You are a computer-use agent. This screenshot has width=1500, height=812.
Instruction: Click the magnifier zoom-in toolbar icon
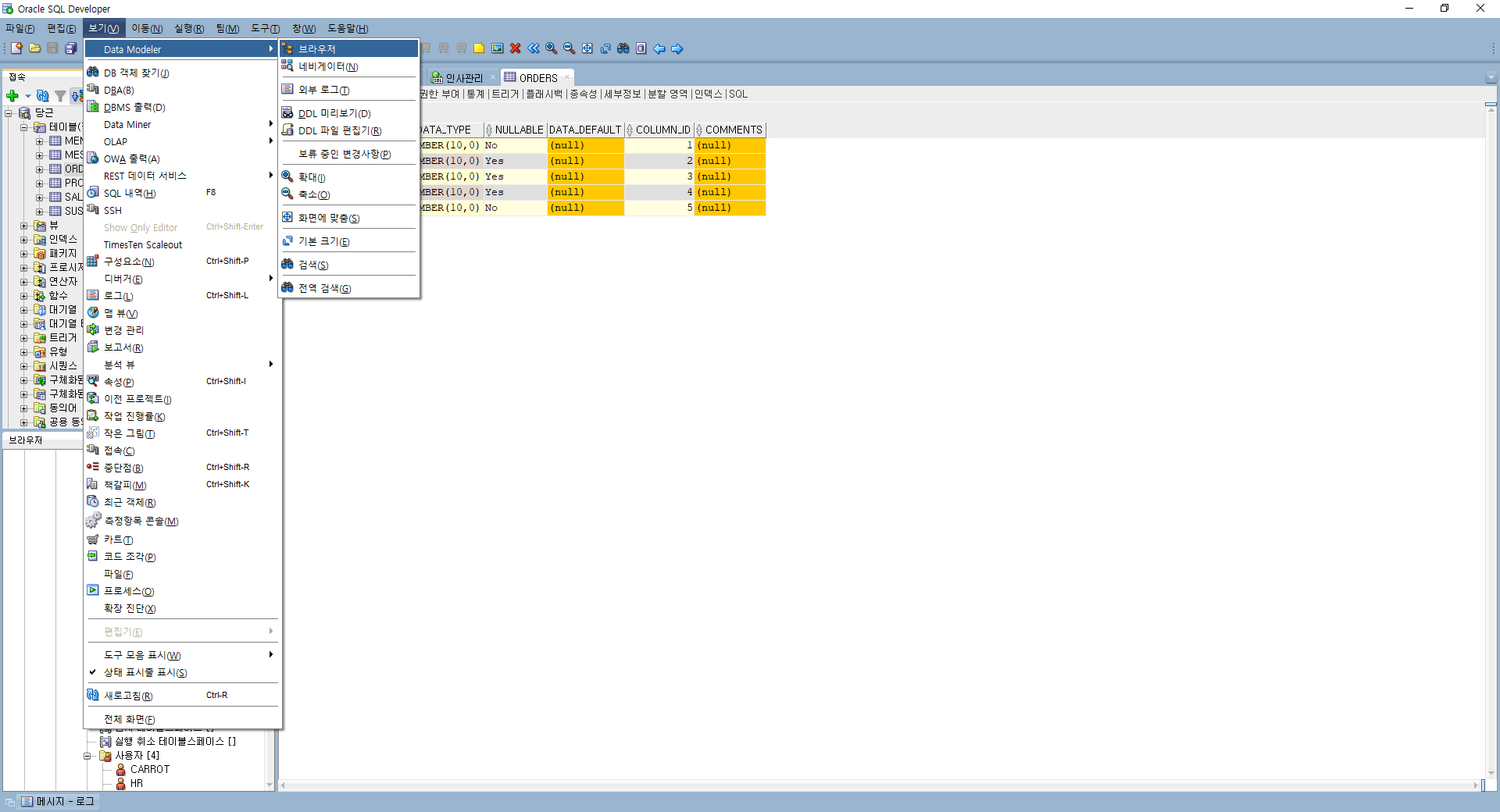[552, 48]
